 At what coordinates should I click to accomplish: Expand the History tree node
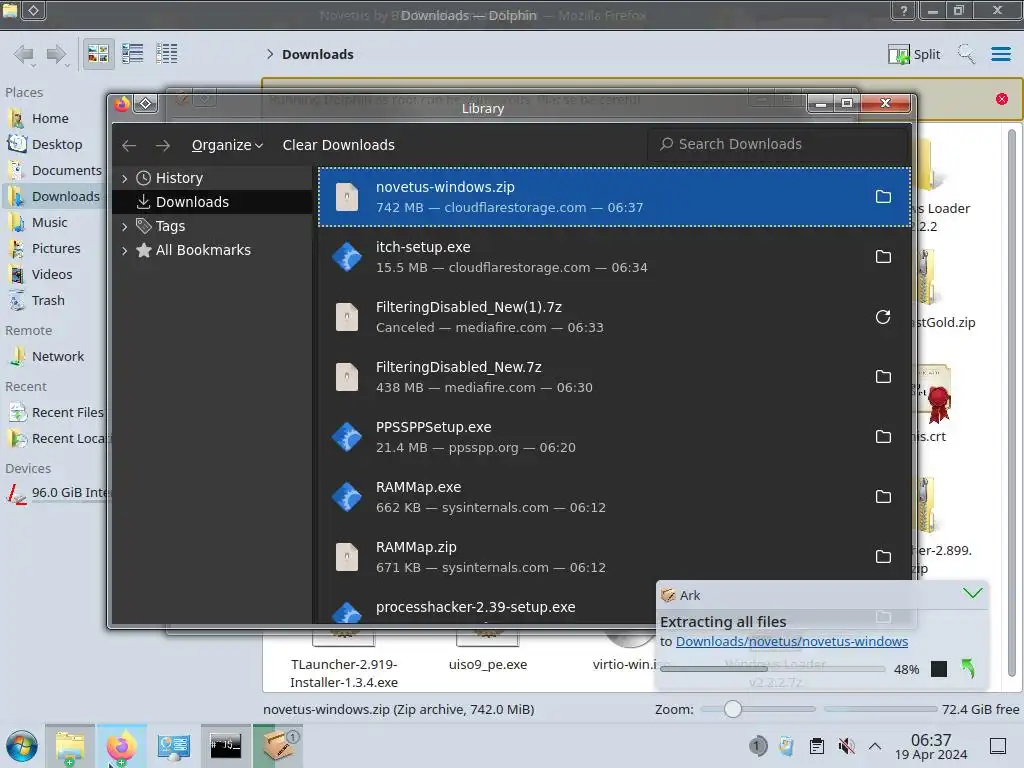coord(124,178)
